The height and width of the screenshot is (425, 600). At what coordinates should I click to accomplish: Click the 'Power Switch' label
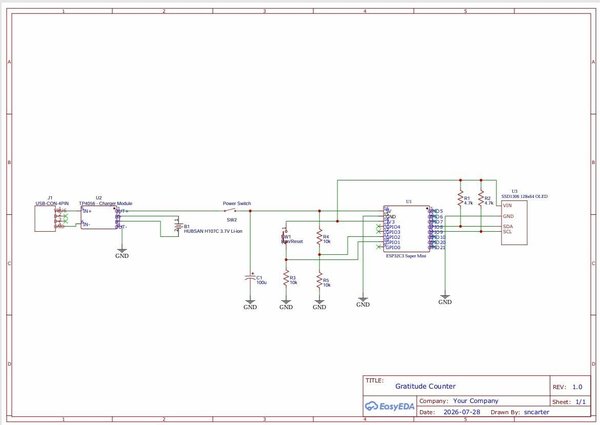pos(237,203)
